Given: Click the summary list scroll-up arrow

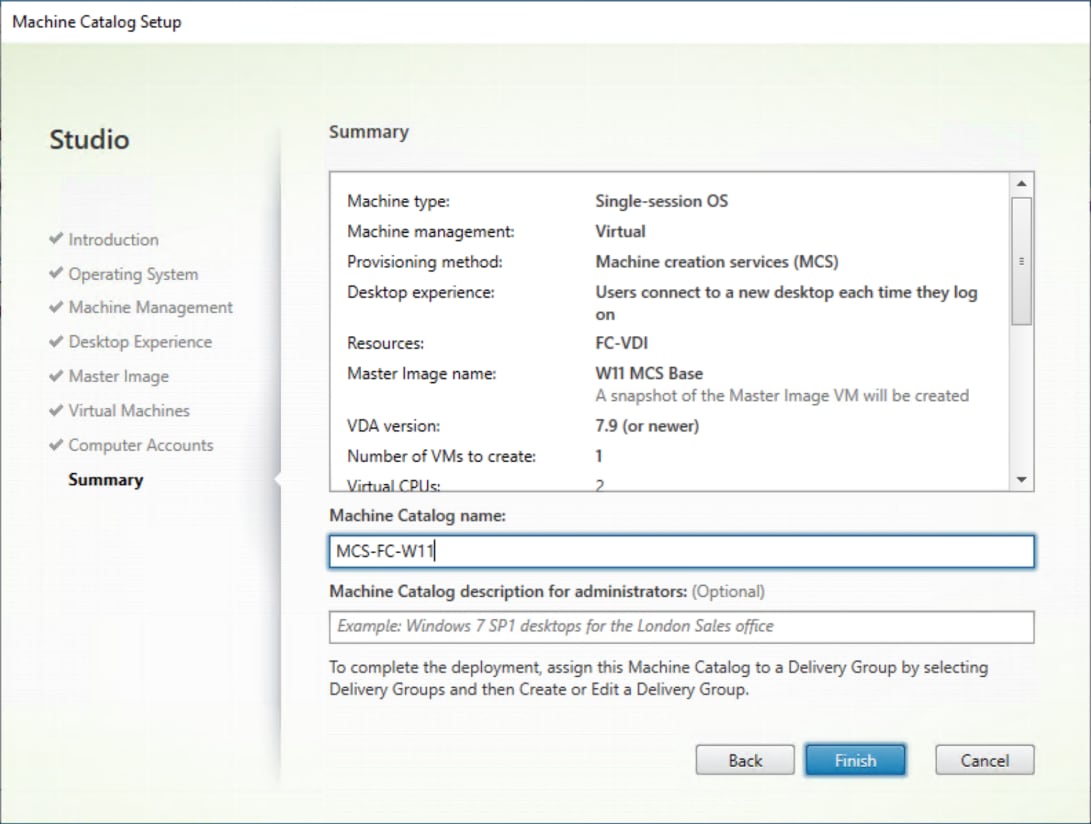Looking at the screenshot, I should coord(1021,184).
